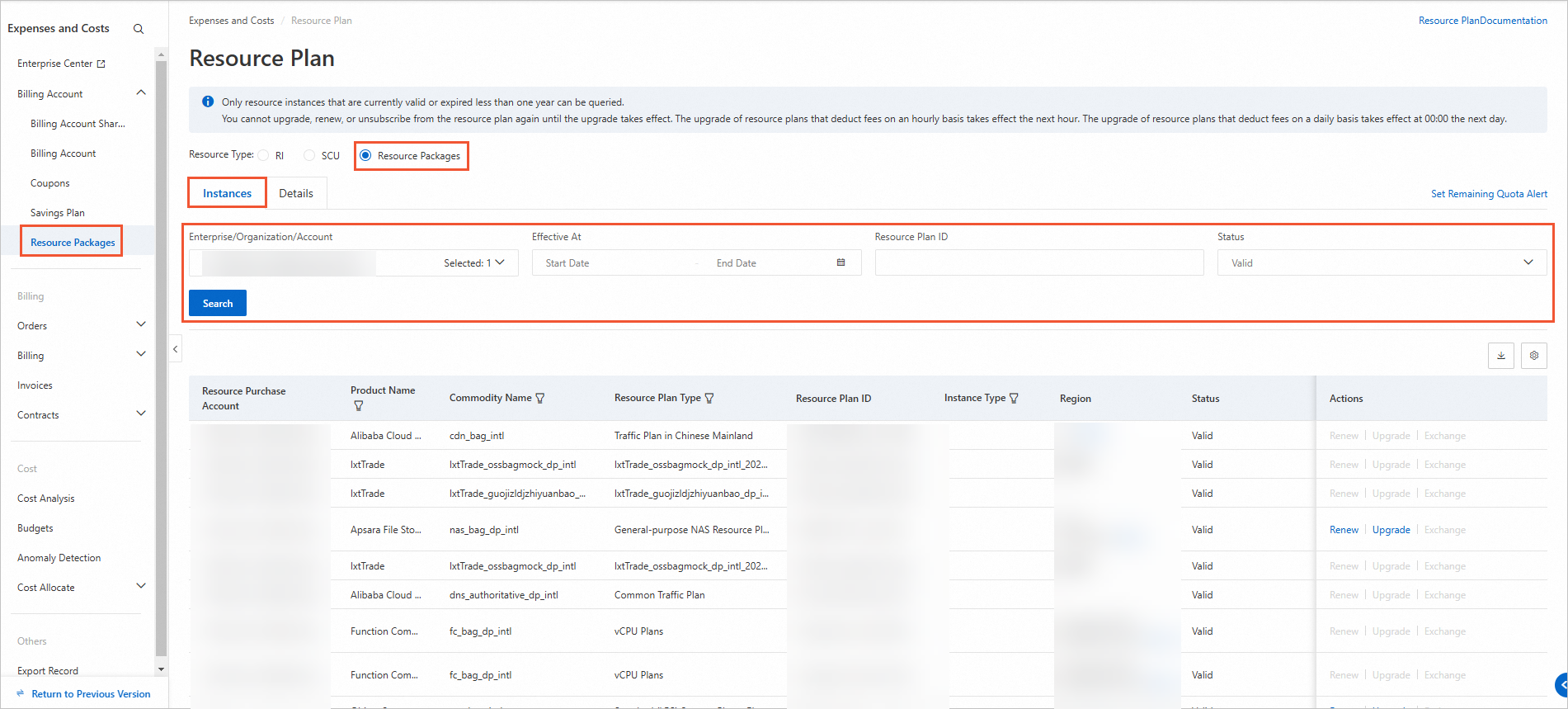Collapse the Billing Account menu group
The image size is (1568, 709).
point(141,93)
